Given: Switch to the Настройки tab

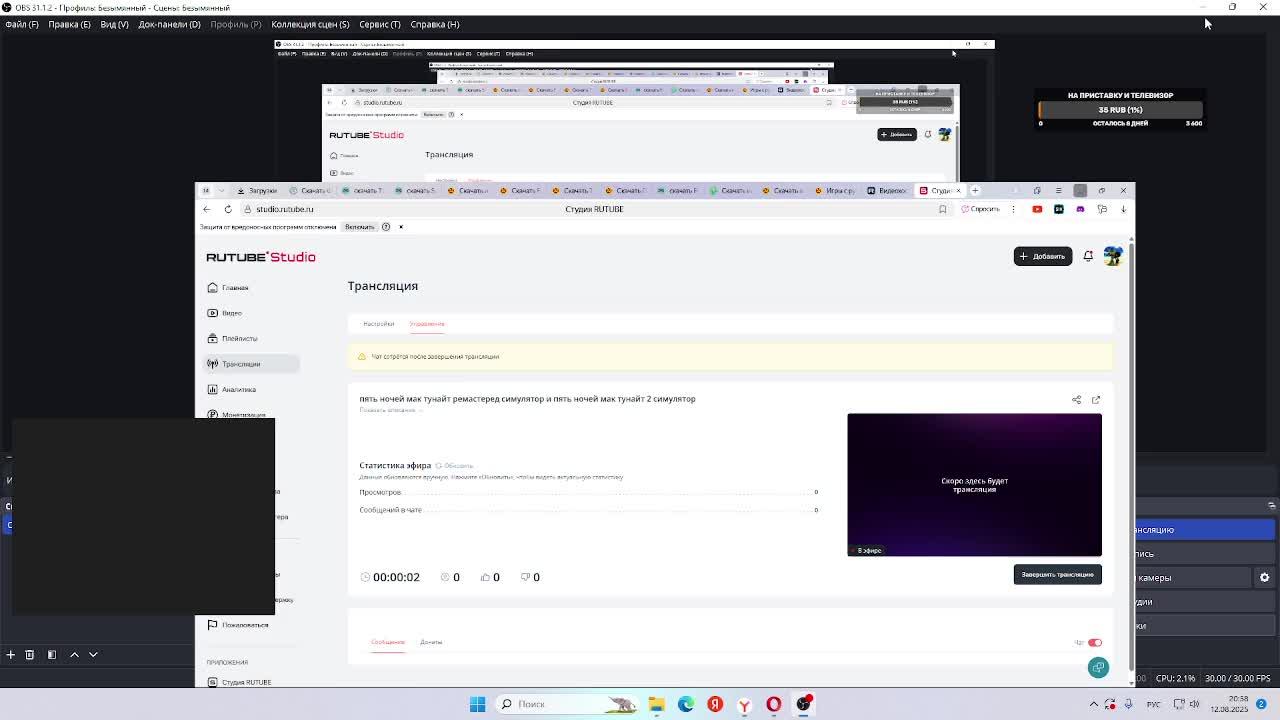Looking at the screenshot, I should (379, 324).
